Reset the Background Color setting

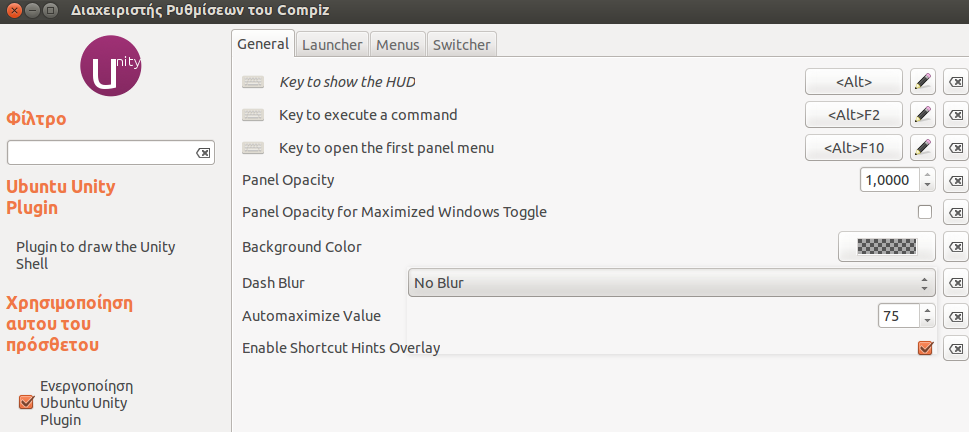pos(956,246)
